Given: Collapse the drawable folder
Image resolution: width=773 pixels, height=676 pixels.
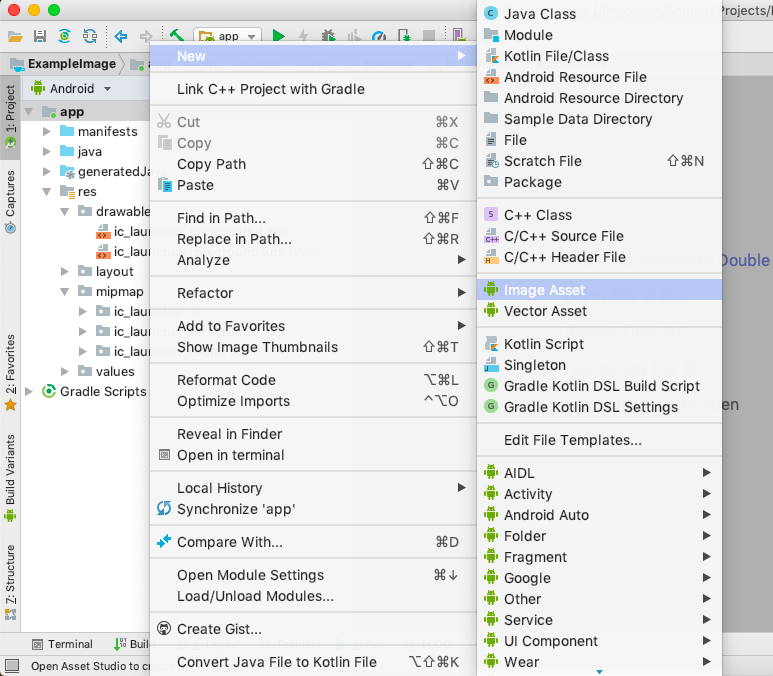Looking at the screenshot, I should click(x=65, y=212).
